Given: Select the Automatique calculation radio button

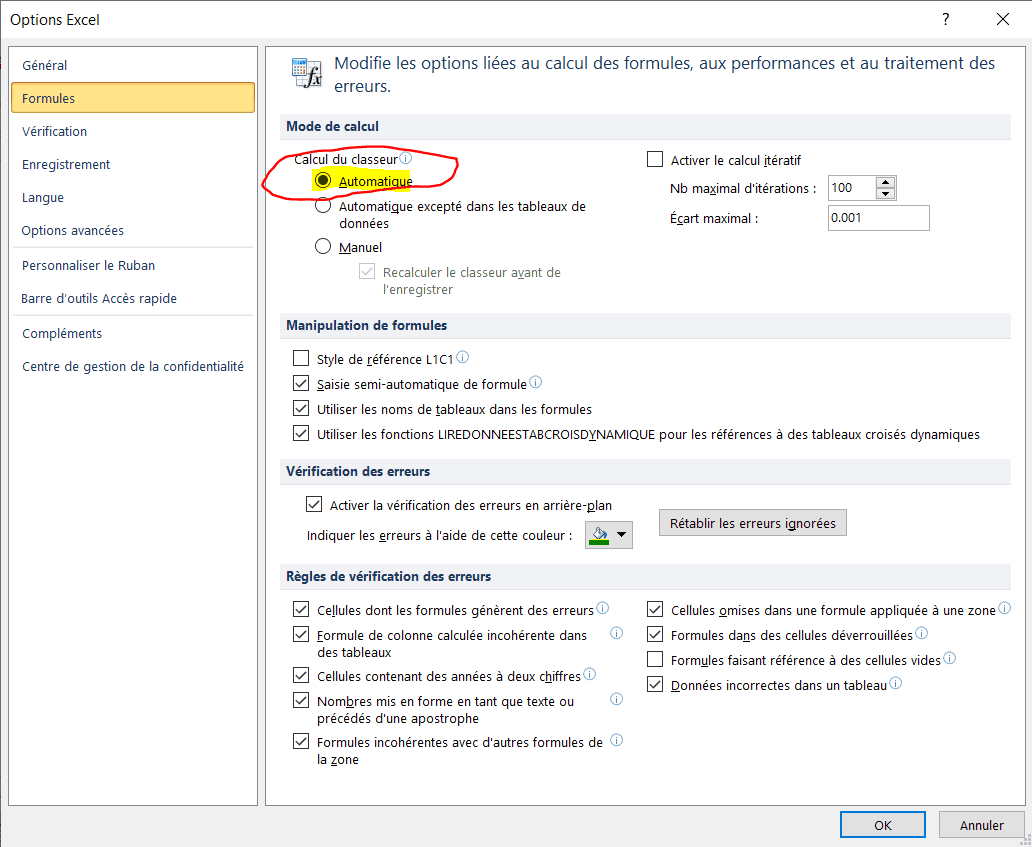Looking at the screenshot, I should tap(322, 180).
